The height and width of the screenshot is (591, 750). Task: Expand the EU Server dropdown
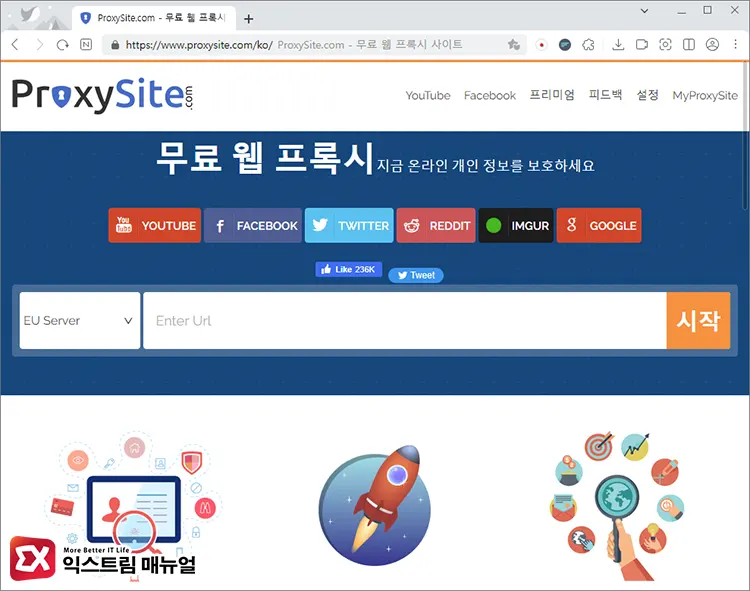[79, 321]
